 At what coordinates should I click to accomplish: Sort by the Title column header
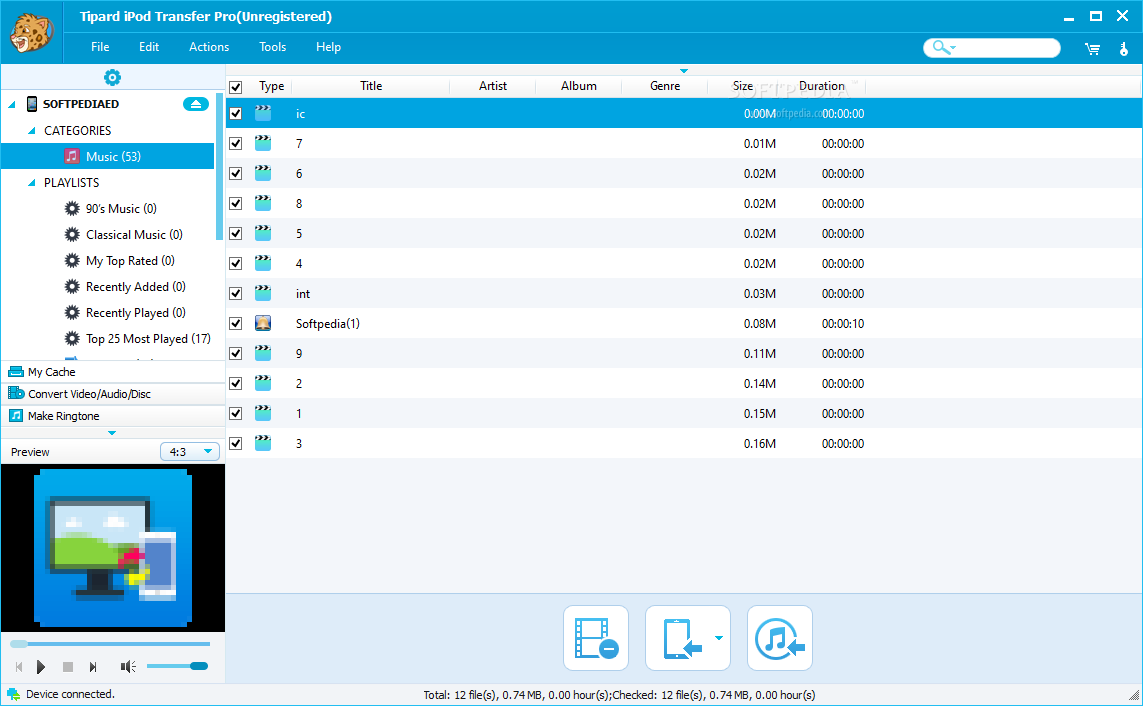tap(371, 86)
